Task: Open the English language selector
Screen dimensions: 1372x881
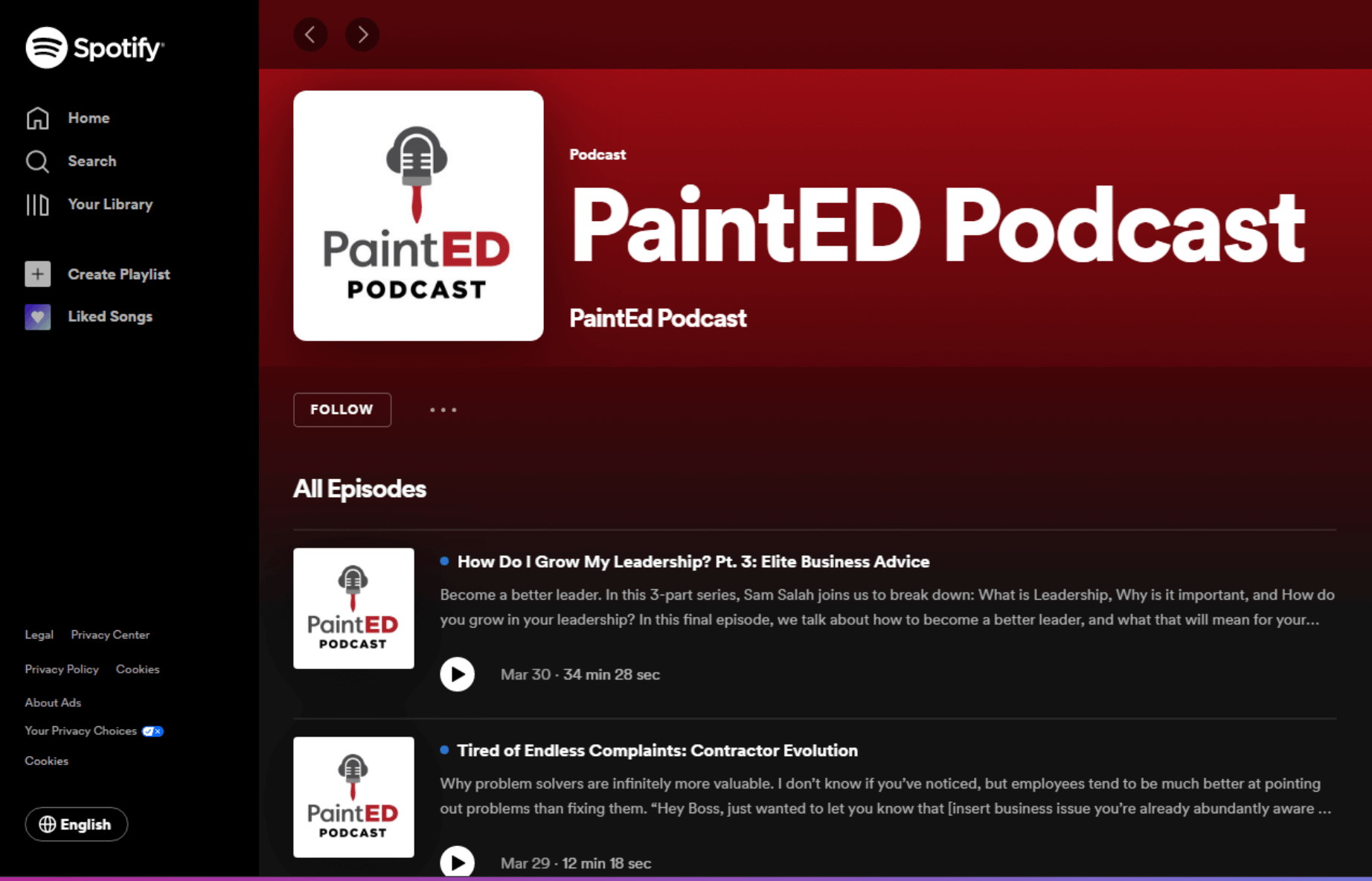Action: tap(77, 824)
